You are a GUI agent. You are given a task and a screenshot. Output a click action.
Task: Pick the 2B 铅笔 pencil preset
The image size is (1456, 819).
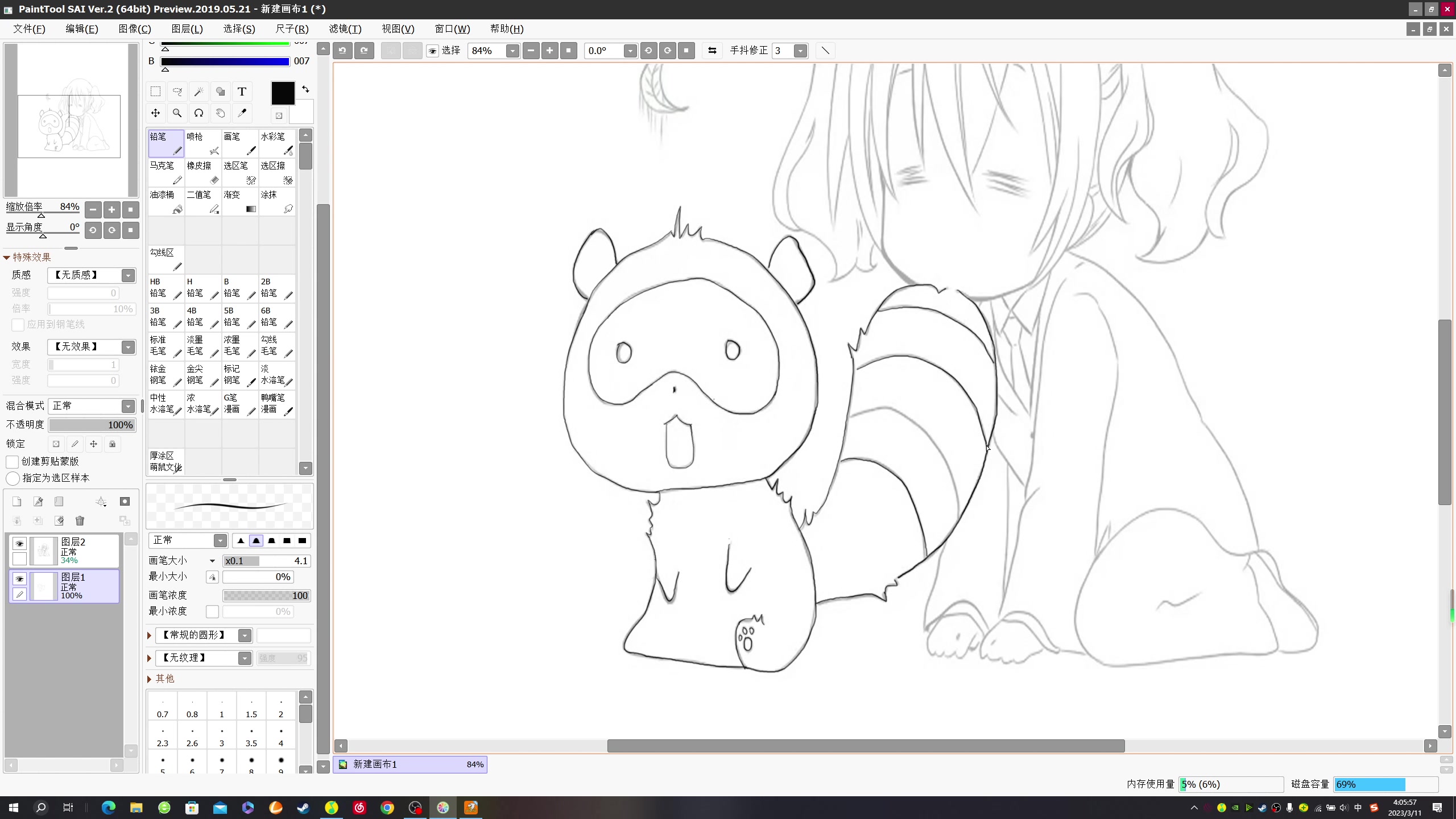click(x=277, y=288)
